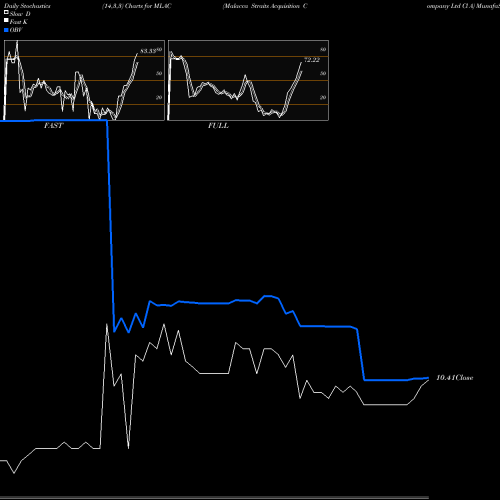This screenshot has width=500, height=500.
Task: Click the 'Fast K' legend label
Action: click(19, 22)
